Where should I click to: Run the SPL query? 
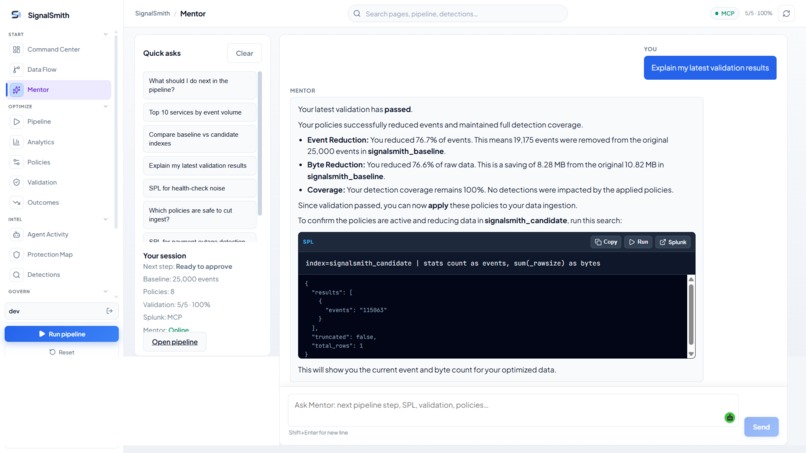click(x=638, y=242)
